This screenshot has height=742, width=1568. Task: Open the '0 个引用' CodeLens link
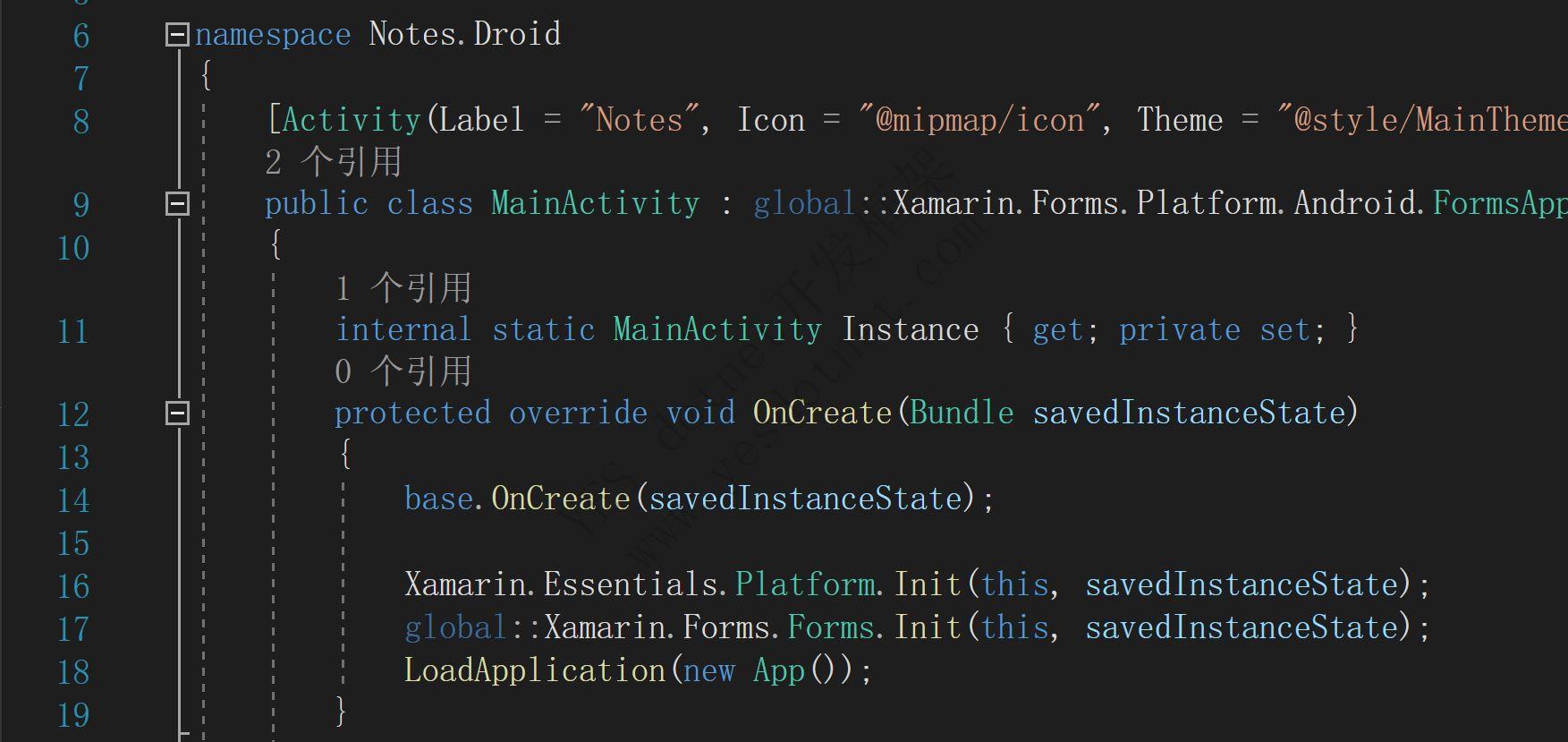[403, 371]
